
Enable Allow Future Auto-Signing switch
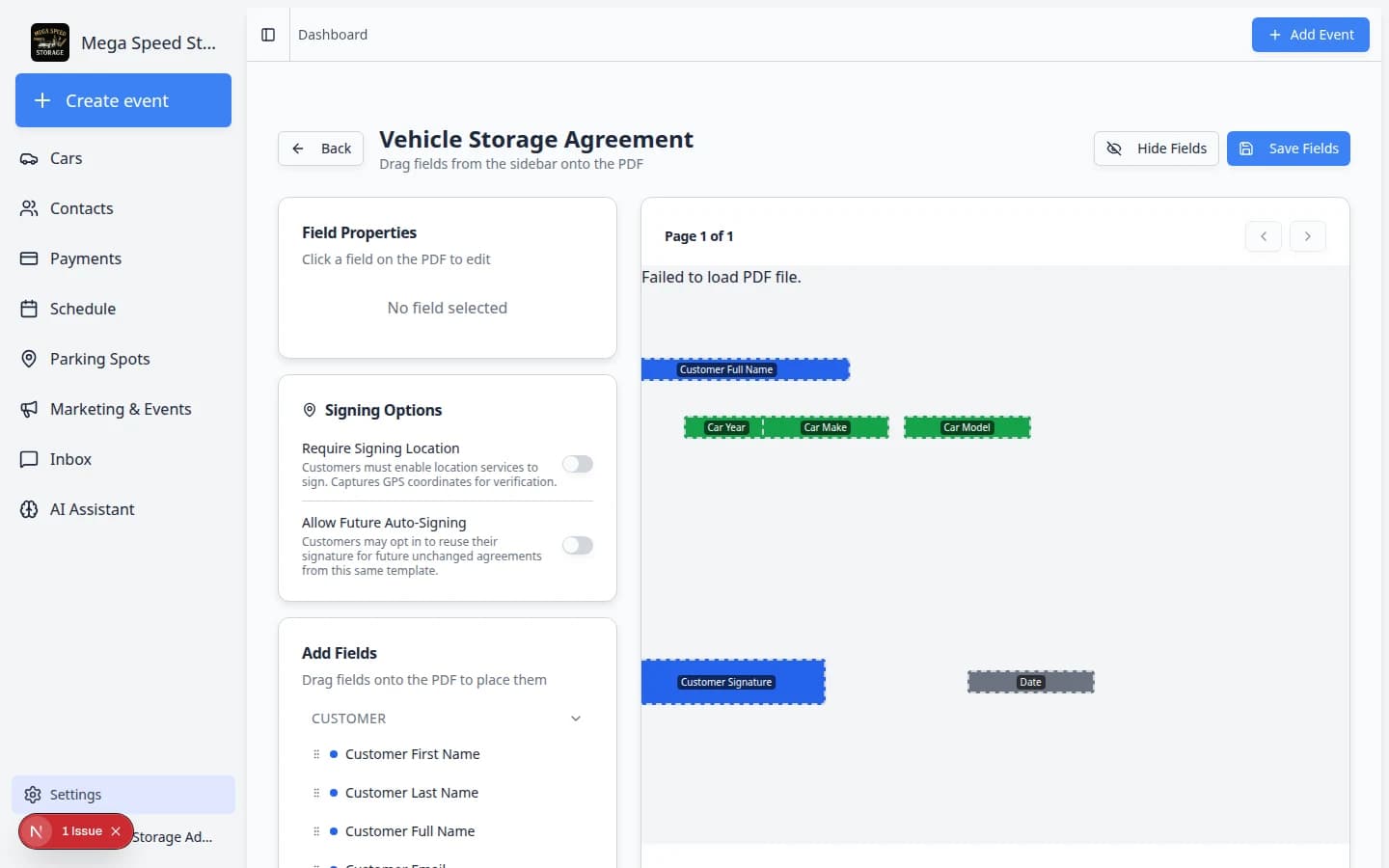578,545
